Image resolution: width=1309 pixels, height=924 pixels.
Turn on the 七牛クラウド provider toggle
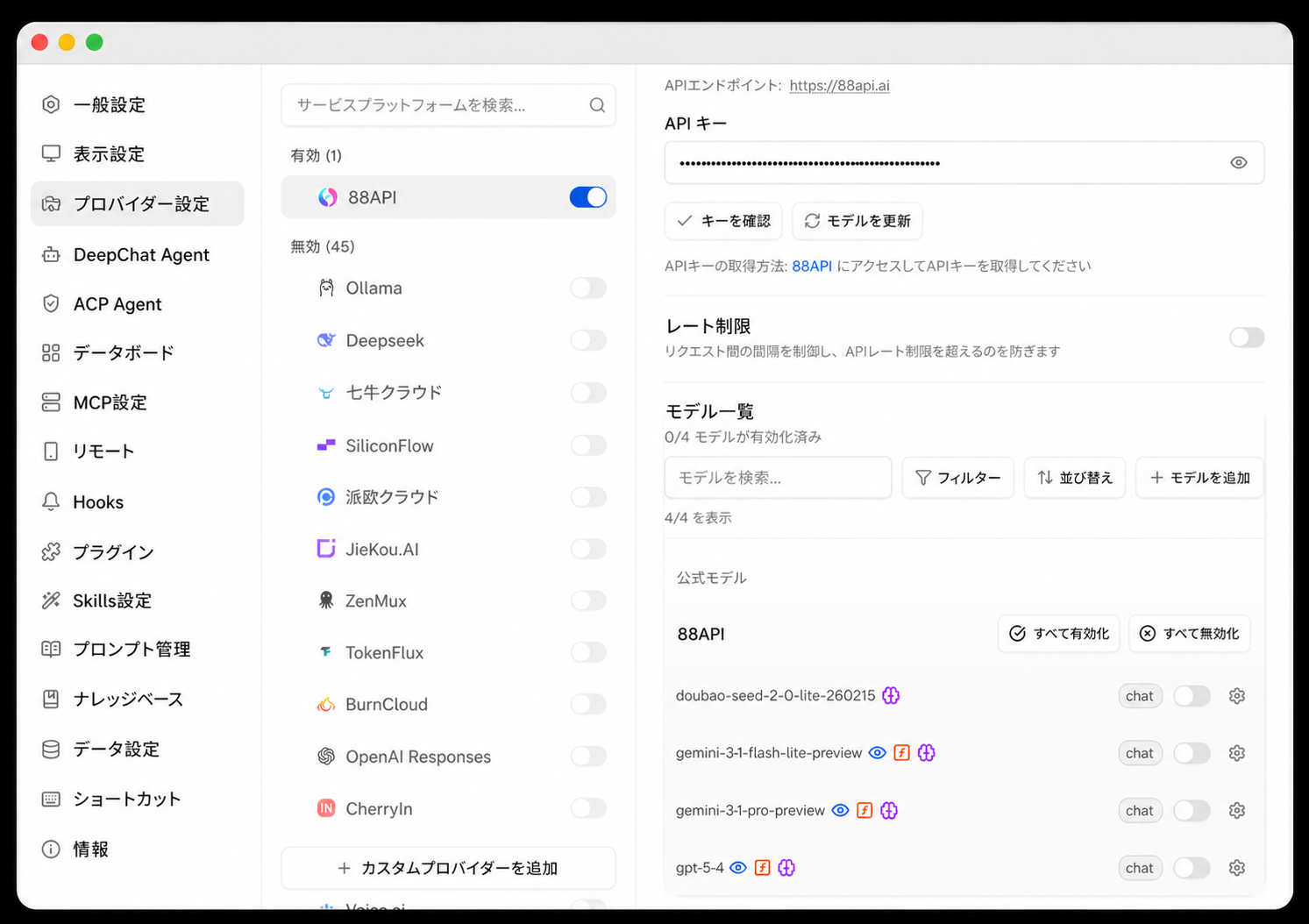coord(588,392)
